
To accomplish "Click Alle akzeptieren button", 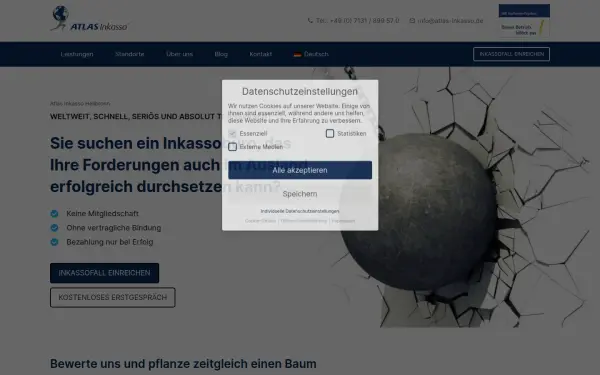I will (x=300, y=170).
